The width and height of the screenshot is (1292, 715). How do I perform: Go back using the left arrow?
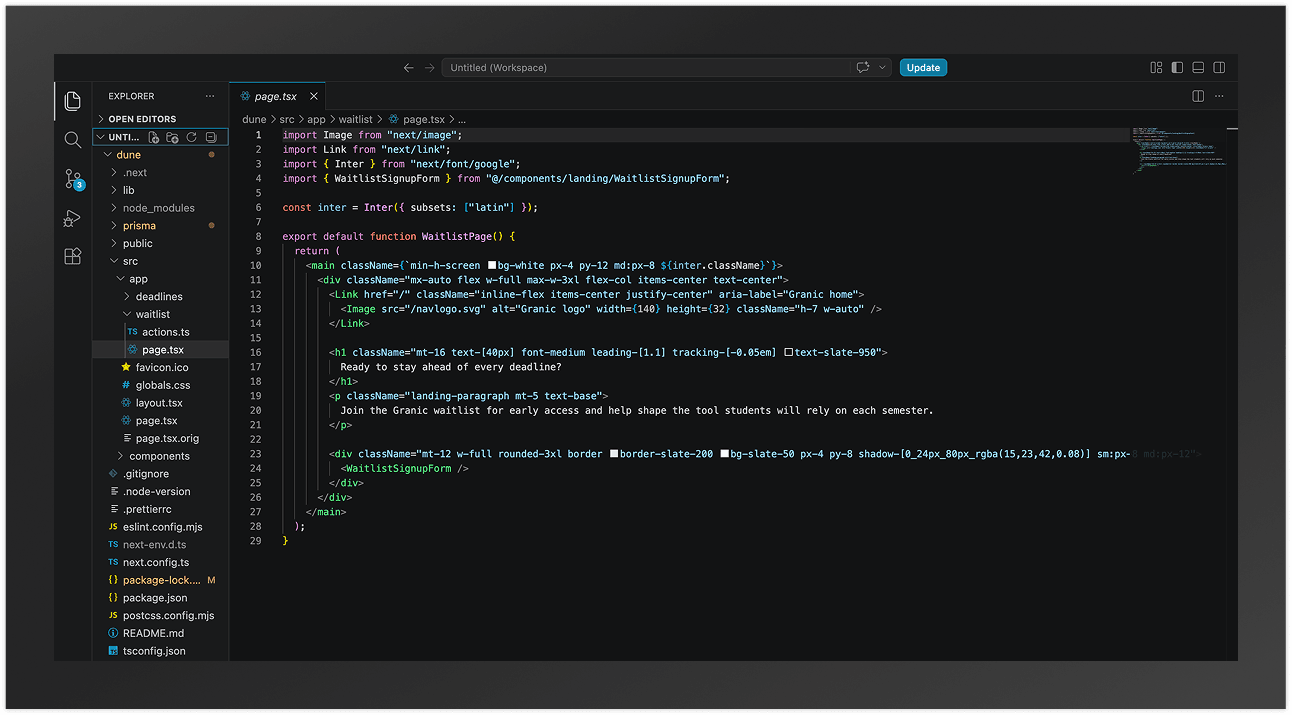tap(408, 68)
